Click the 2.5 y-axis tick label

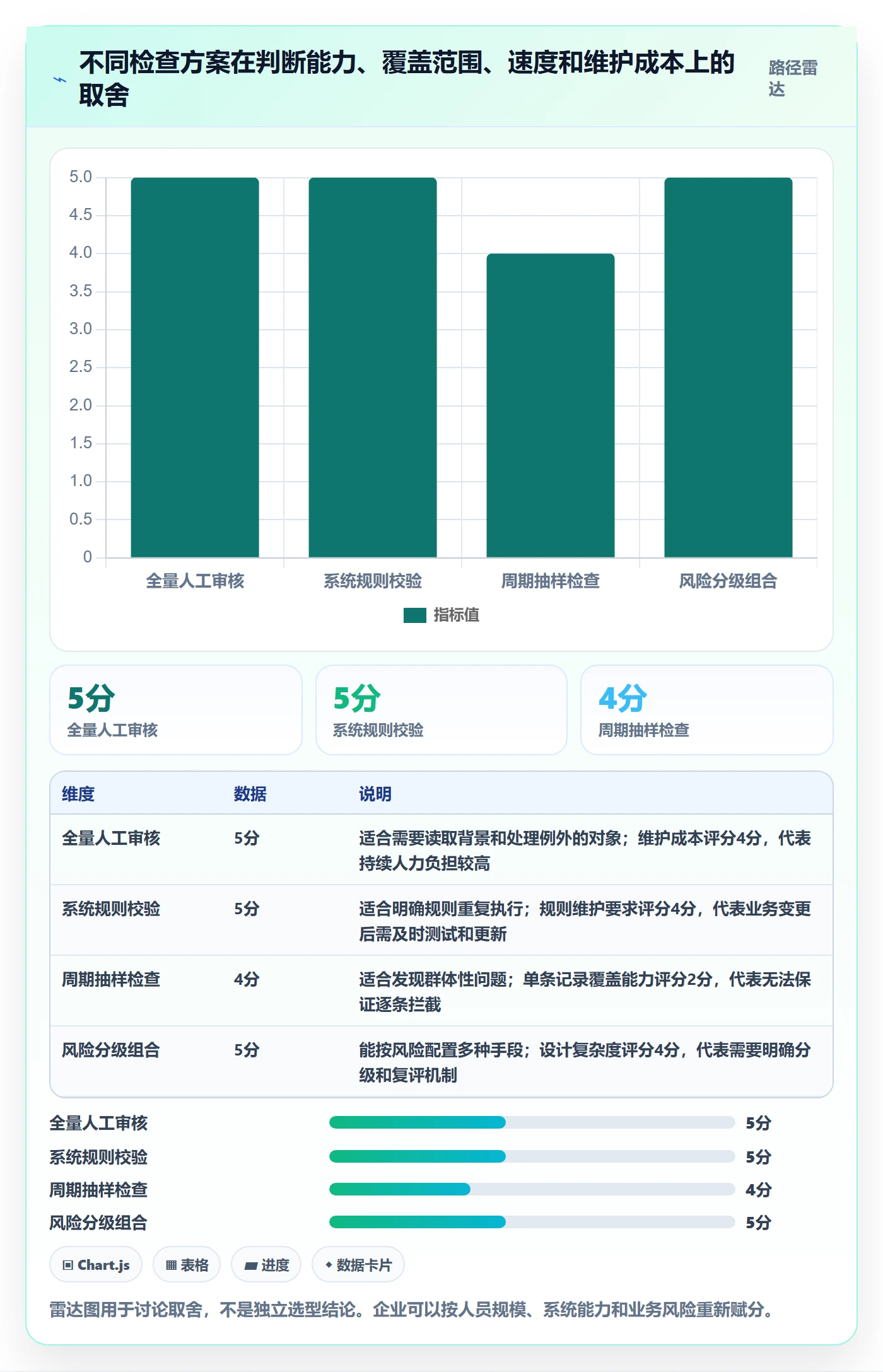click(81, 367)
